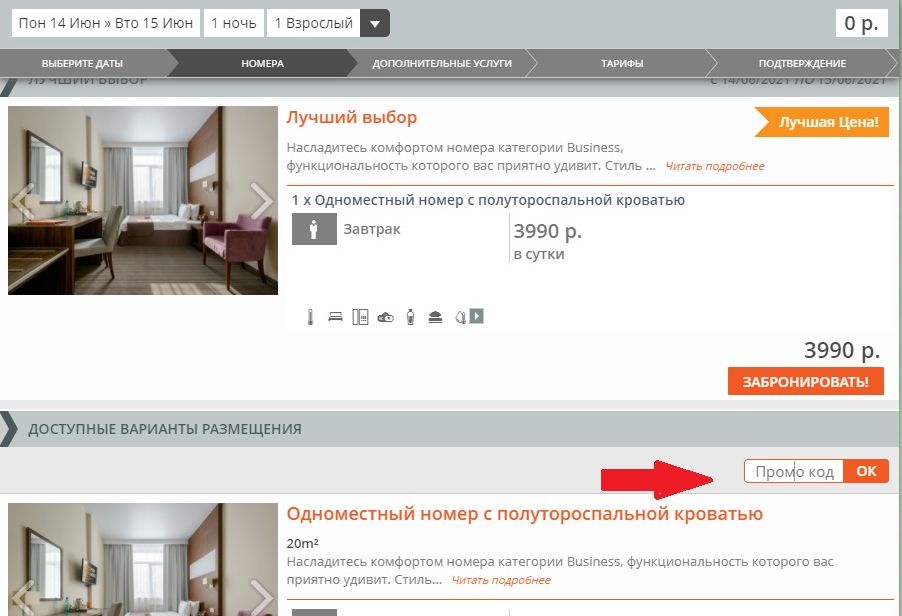This screenshot has height=616, width=902.
Task: Click the Доступные варианты размещения header
Action: [x=165, y=429]
